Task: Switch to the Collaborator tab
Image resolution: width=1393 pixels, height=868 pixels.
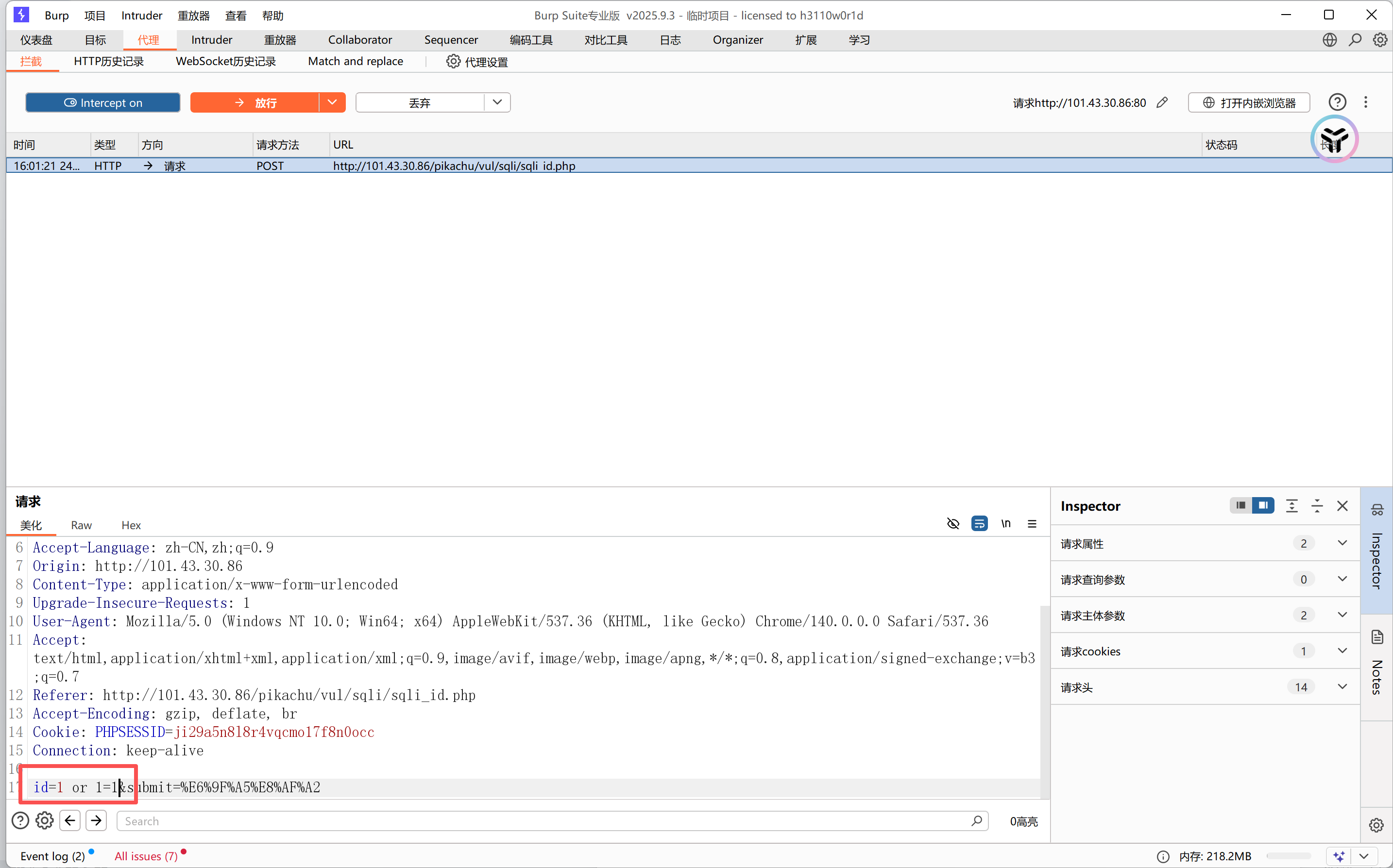Action: tap(360, 40)
